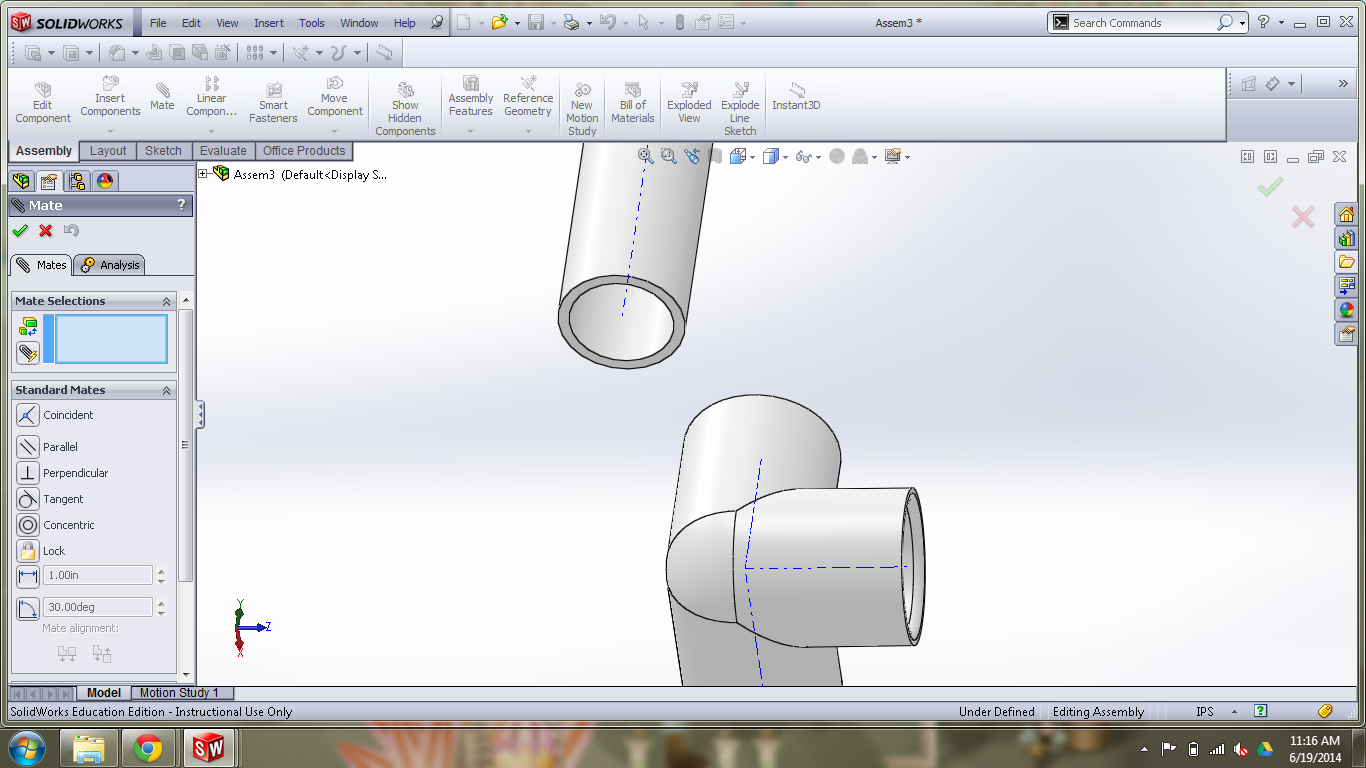This screenshot has width=1366, height=768.
Task: Select the Explode Line Sketch tool
Action: 740,109
